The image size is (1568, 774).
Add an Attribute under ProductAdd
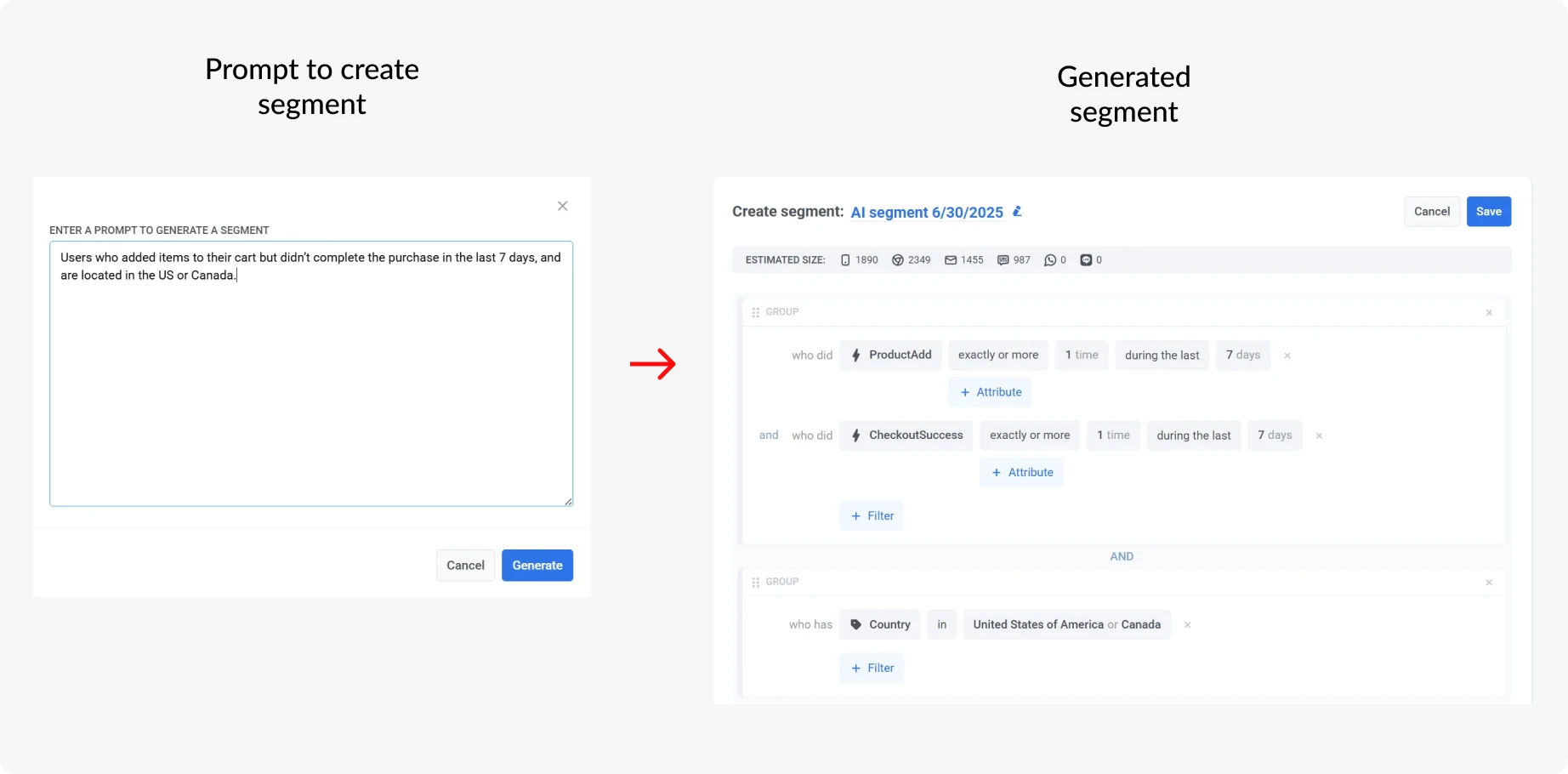(x=990, y=391)
